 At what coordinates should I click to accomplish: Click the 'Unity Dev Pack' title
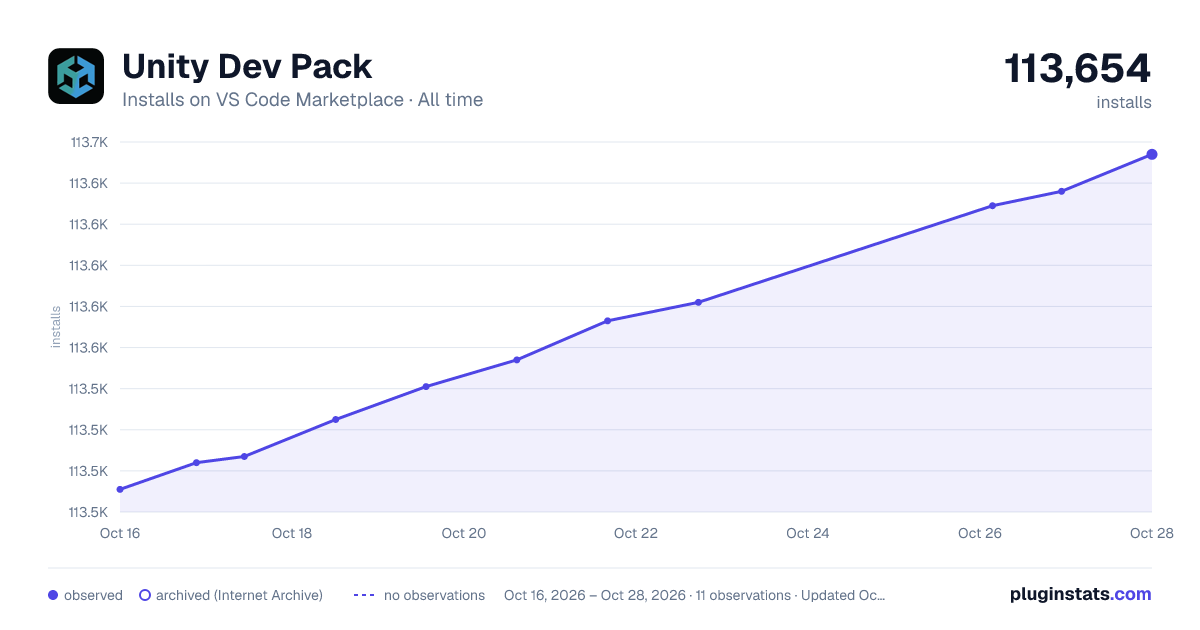point(247,67)
